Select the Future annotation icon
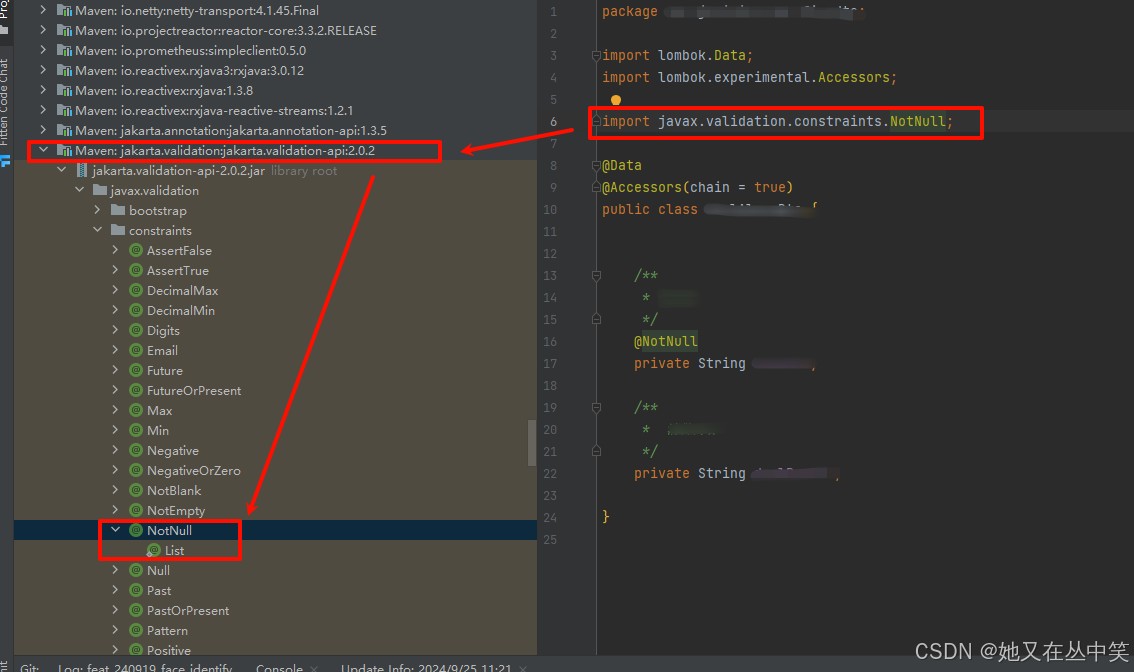 coord(135,370)
